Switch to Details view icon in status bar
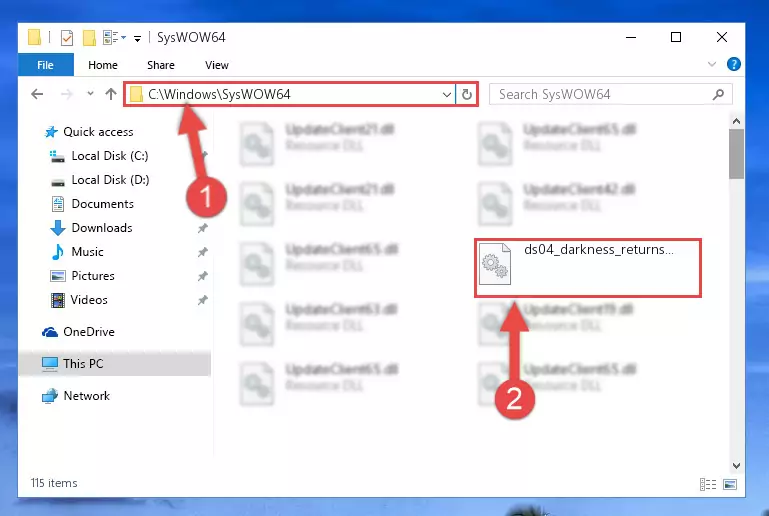The width and height of the screenshot is (769, 516). 708,485
